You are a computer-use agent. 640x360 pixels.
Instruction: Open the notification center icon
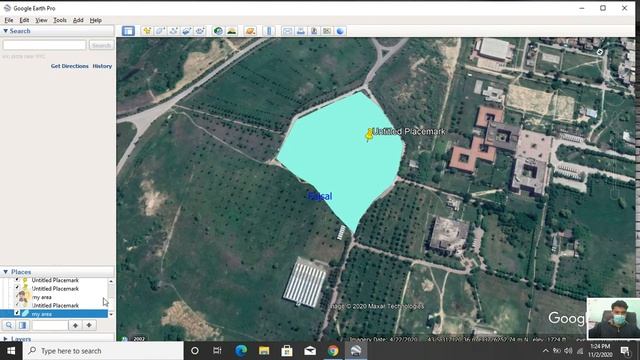[625, 351]
